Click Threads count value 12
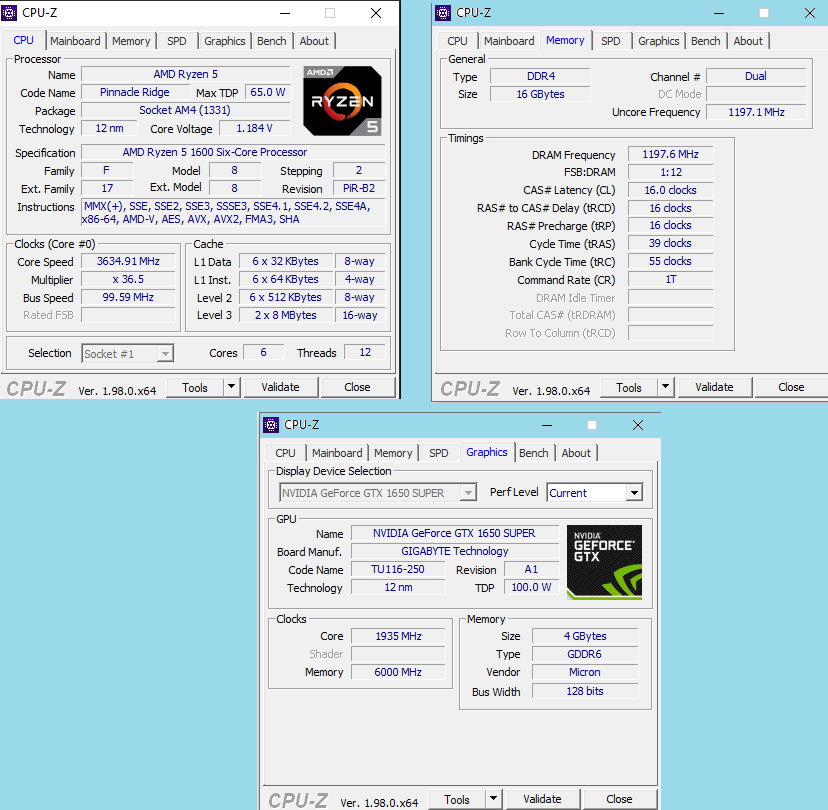Screen dimensions: 828x810 pyautogui.click(x=365, y=352)
